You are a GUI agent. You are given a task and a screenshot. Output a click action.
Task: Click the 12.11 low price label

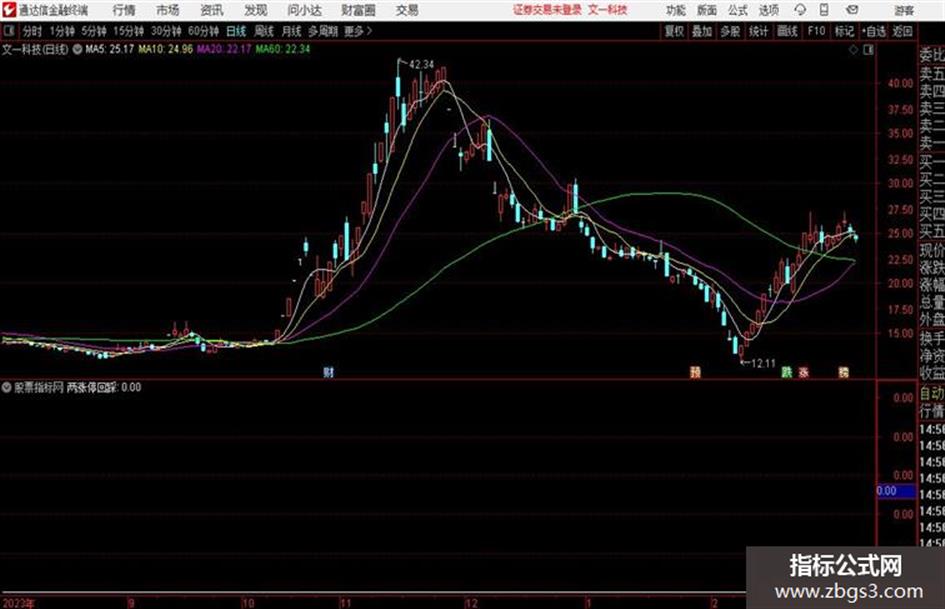[x=763, y=363]
